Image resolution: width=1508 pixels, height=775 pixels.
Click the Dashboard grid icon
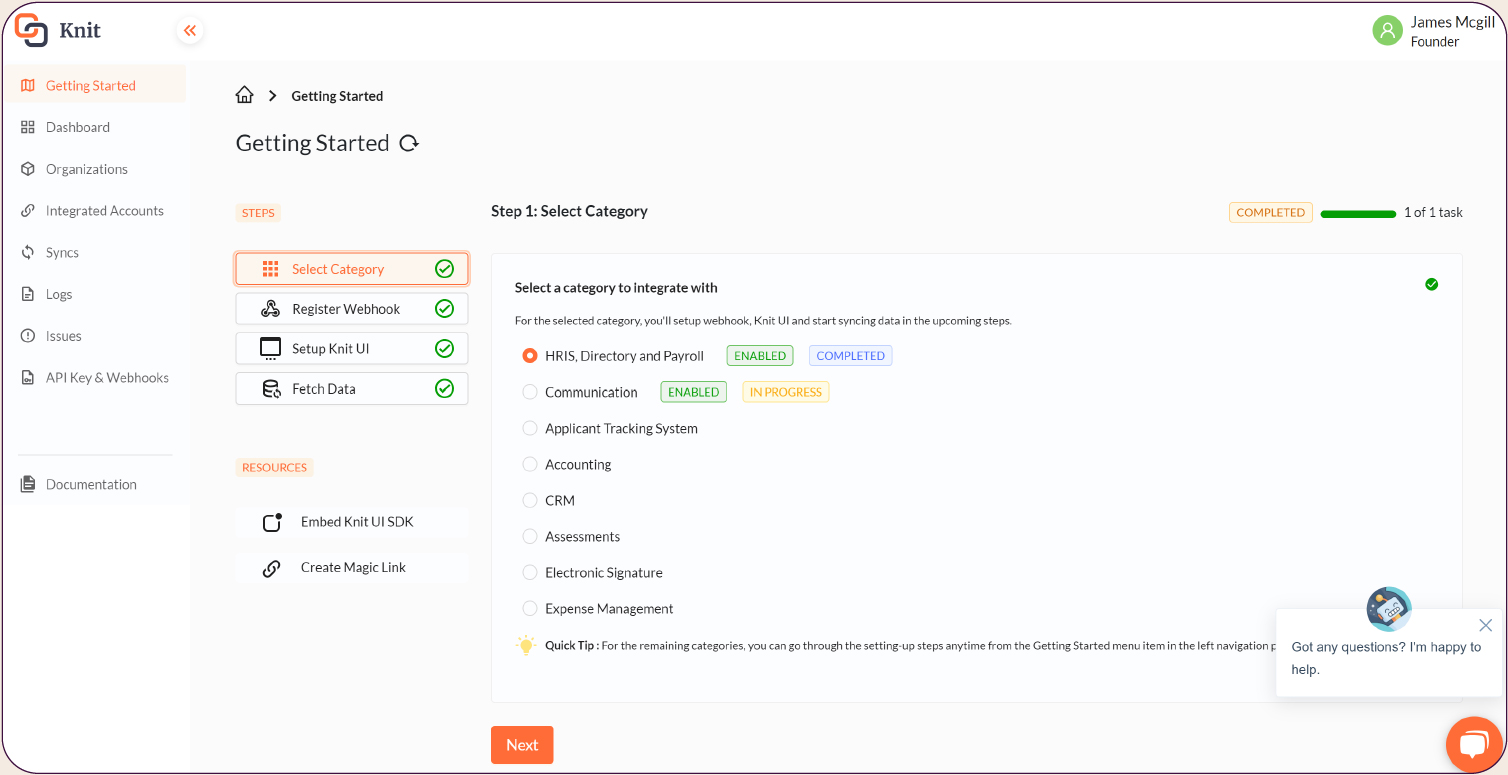28,128
